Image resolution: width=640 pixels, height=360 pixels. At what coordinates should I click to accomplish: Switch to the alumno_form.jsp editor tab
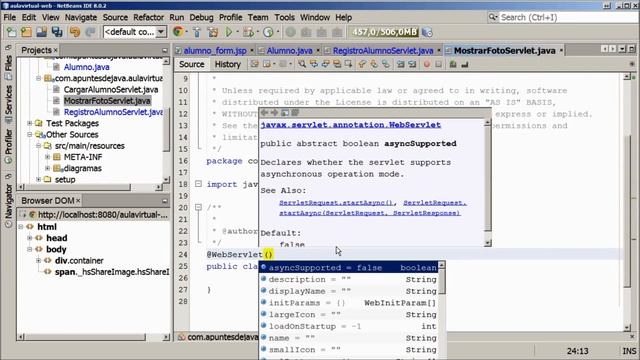215,51
